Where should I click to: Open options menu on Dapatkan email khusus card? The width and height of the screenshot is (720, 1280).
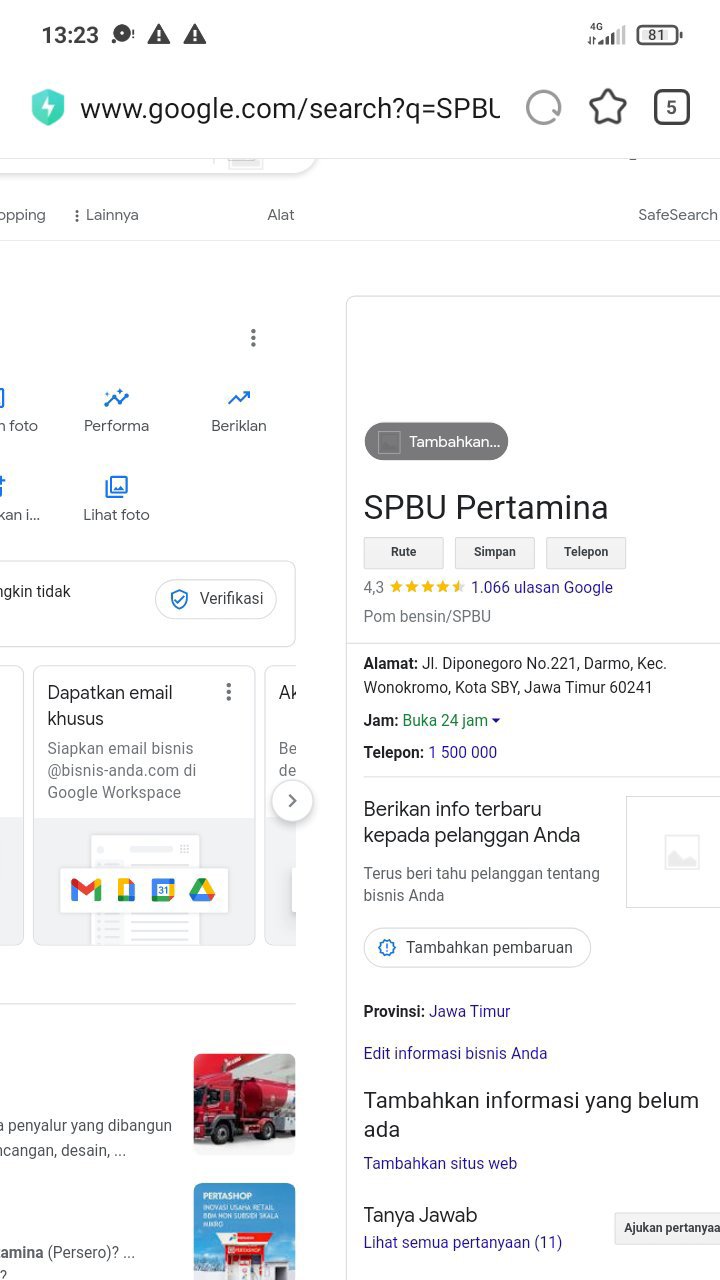229,692
